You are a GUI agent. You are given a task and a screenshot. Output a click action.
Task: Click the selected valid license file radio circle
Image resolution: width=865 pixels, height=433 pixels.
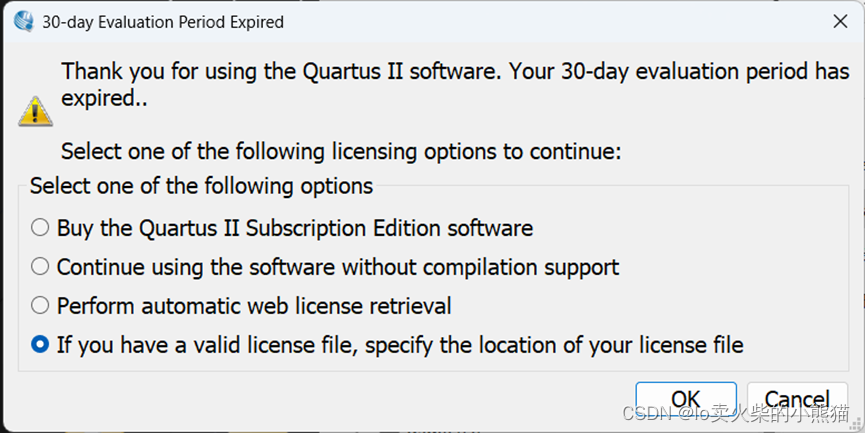coord(40,345)
